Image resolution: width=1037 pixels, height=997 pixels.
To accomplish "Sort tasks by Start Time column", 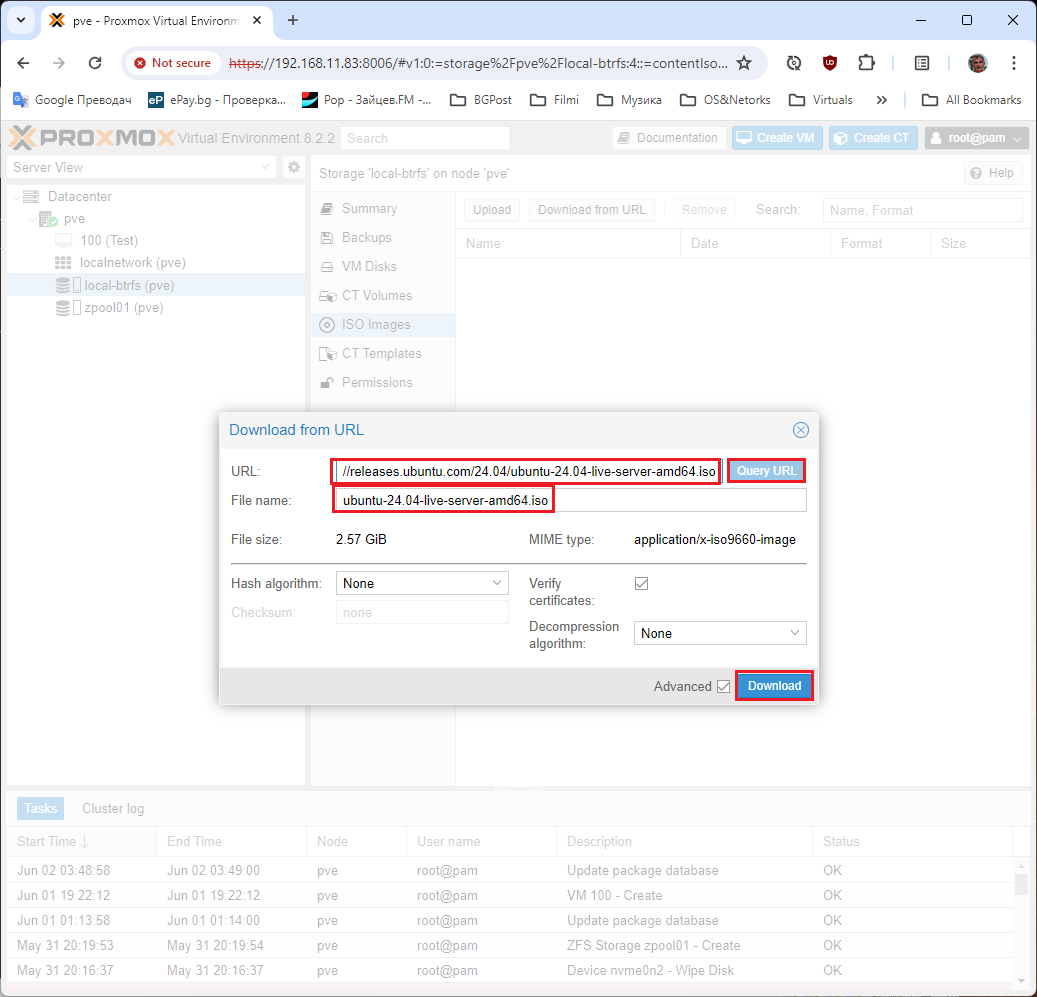I will coord(82,842).
